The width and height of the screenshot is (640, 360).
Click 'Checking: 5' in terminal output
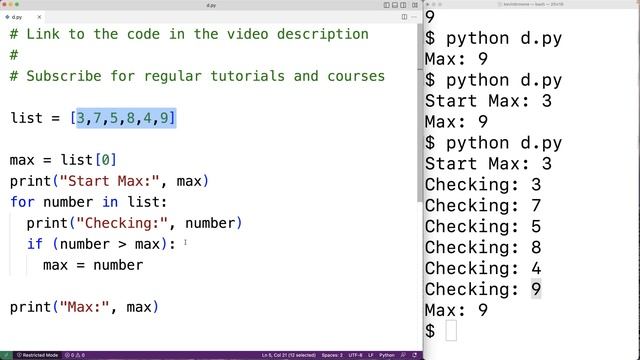pos(483,227)
